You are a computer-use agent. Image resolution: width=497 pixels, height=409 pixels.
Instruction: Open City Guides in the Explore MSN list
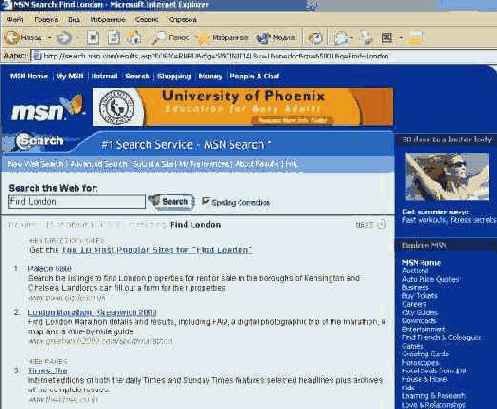(420, 312)
